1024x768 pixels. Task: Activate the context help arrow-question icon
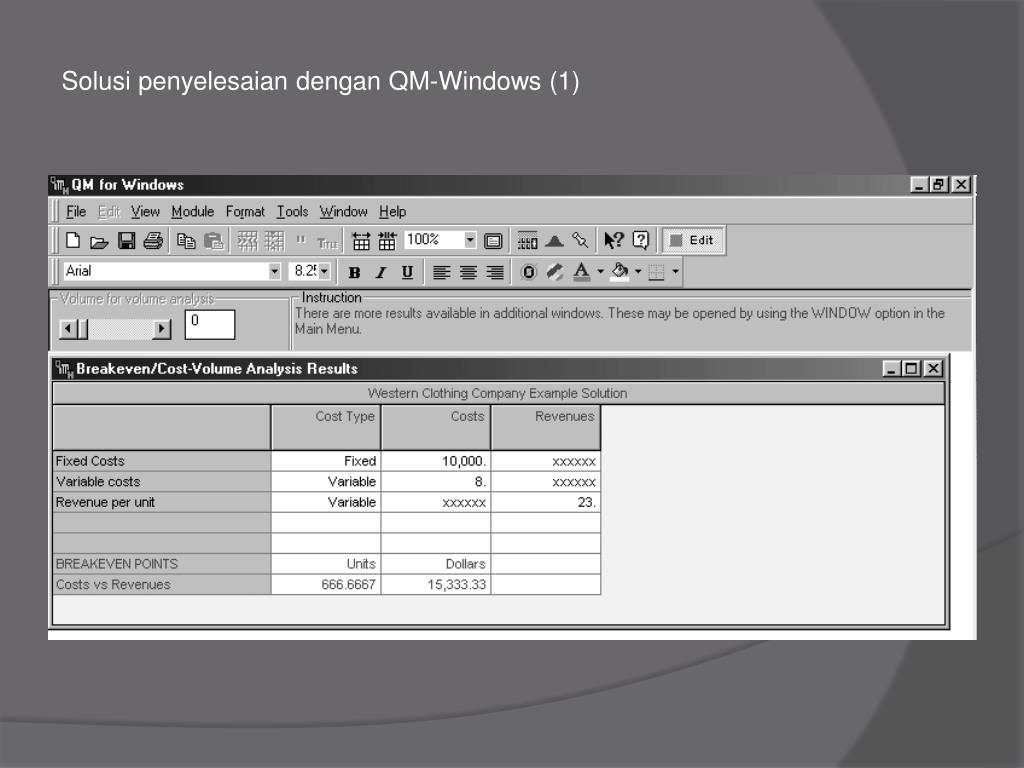[614, 241]
